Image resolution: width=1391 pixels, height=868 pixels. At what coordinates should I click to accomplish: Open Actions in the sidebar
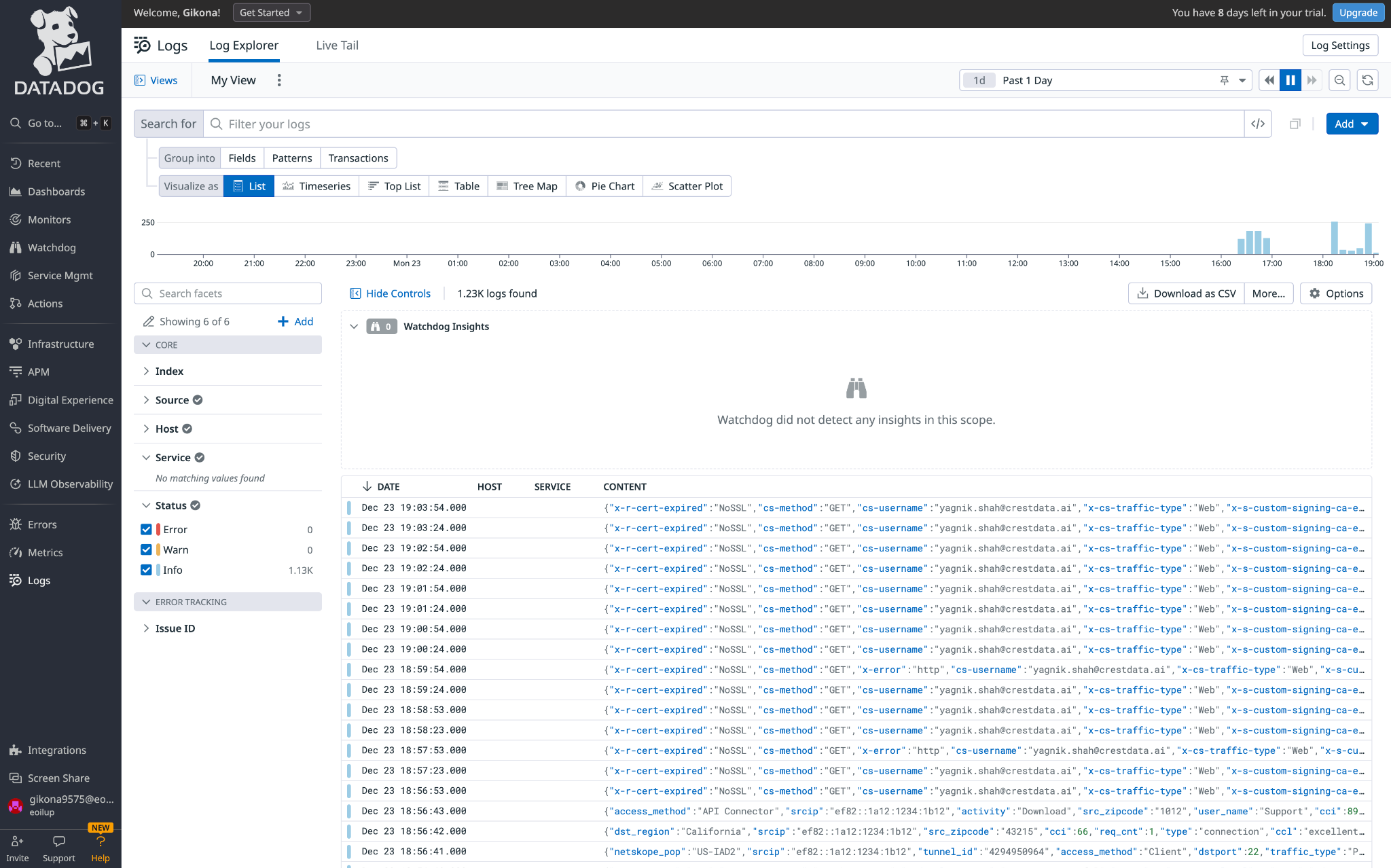pyautogui.click(x=45, y=304)
